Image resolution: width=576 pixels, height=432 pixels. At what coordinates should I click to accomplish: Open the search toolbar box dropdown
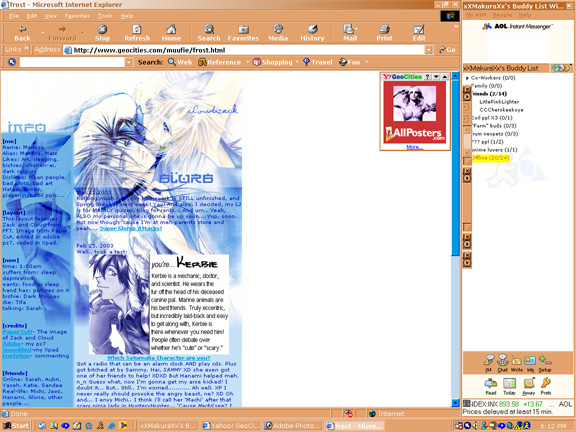point(129,62)
